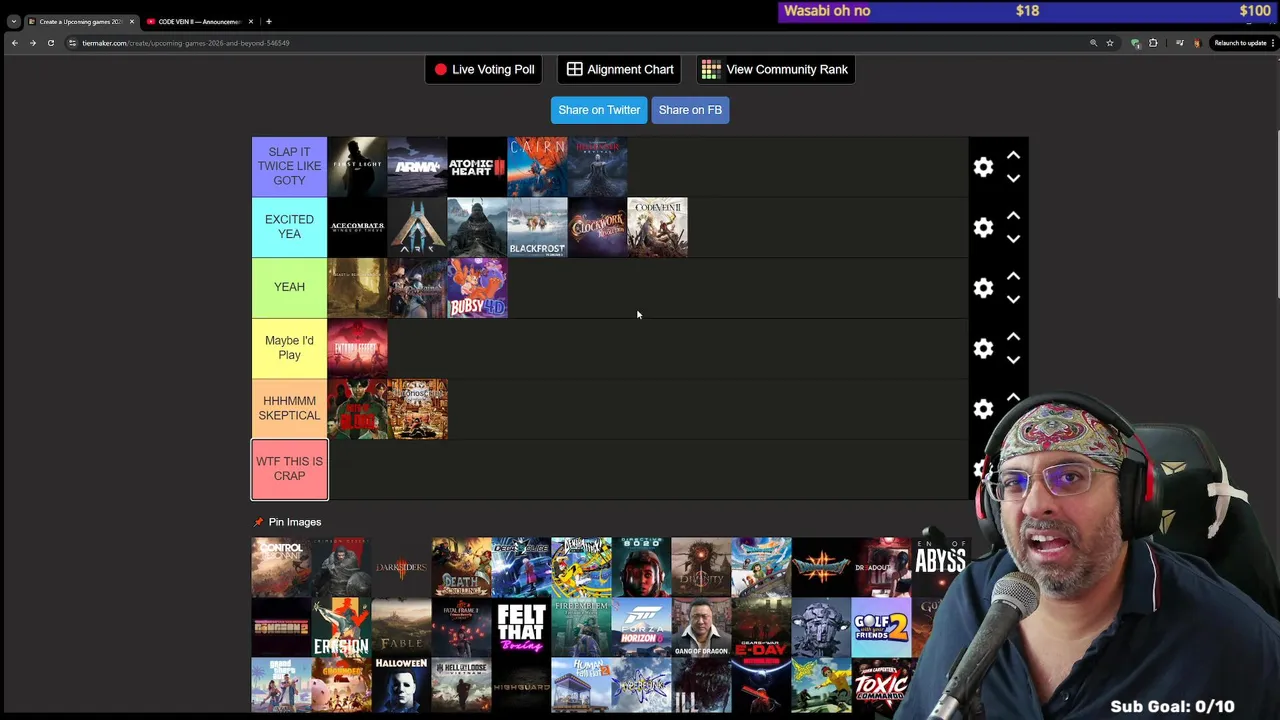
Task: Pick the Death Howl image
Action: 461,567
